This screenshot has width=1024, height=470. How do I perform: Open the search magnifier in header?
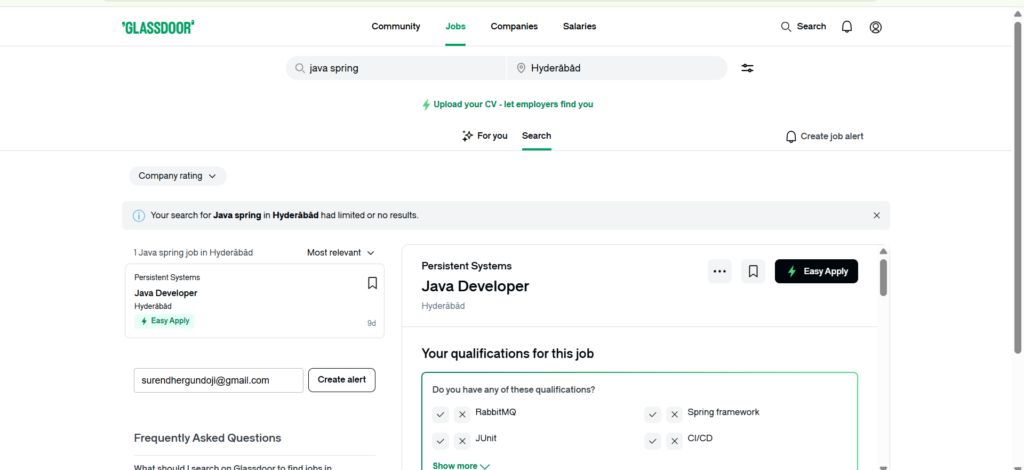pyautogui.click(x=786, y=27)
